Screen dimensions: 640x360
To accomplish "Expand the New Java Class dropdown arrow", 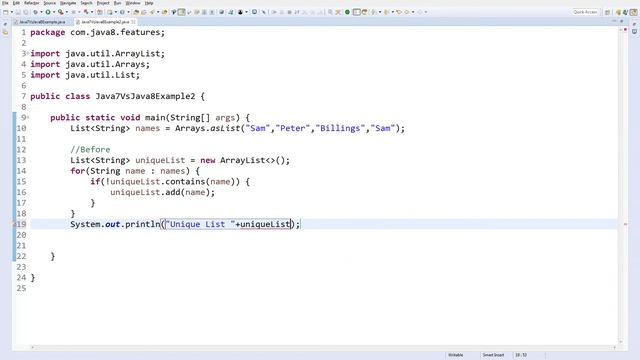I will click(128, 12).
